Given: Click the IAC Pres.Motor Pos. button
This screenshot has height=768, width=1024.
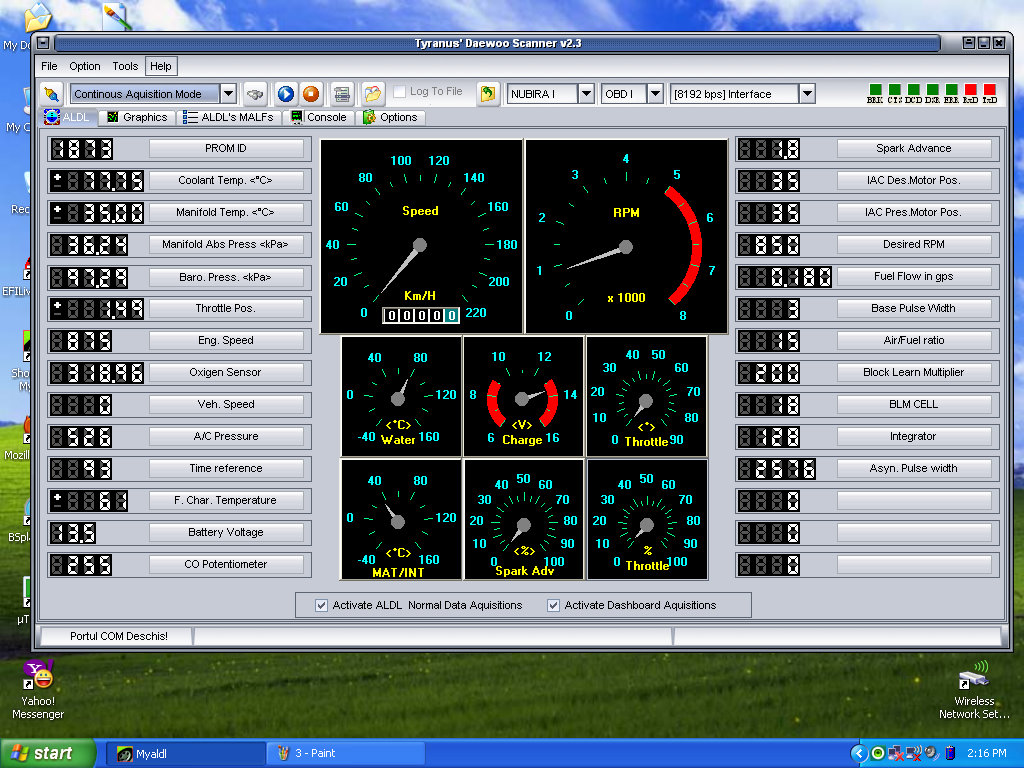Looking at the screenshot, I should click(914, 212).
